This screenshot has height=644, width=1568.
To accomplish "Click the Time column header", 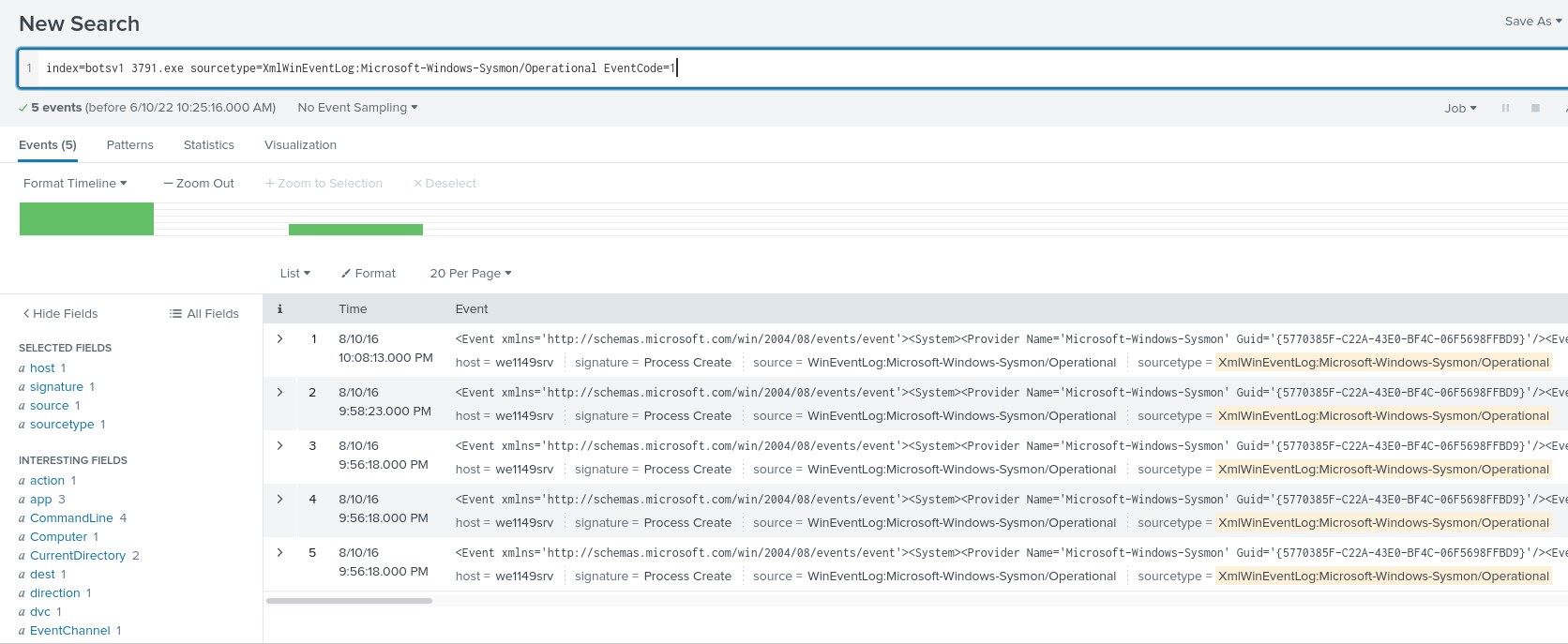I will (x=353, y=308).
